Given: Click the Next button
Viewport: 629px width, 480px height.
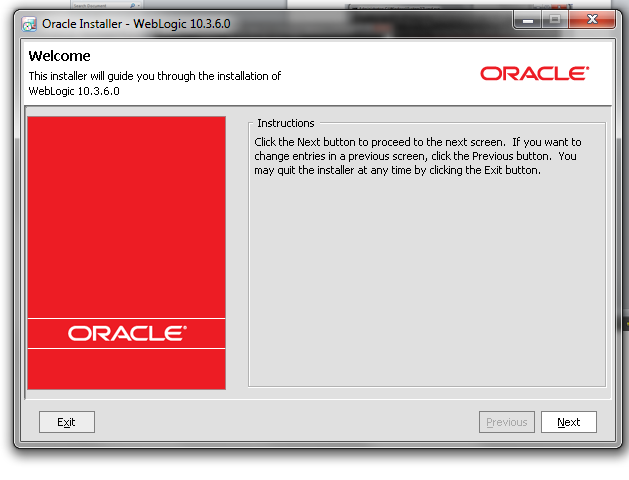Looking at the screenshot, I should click(x=568, y=422).
